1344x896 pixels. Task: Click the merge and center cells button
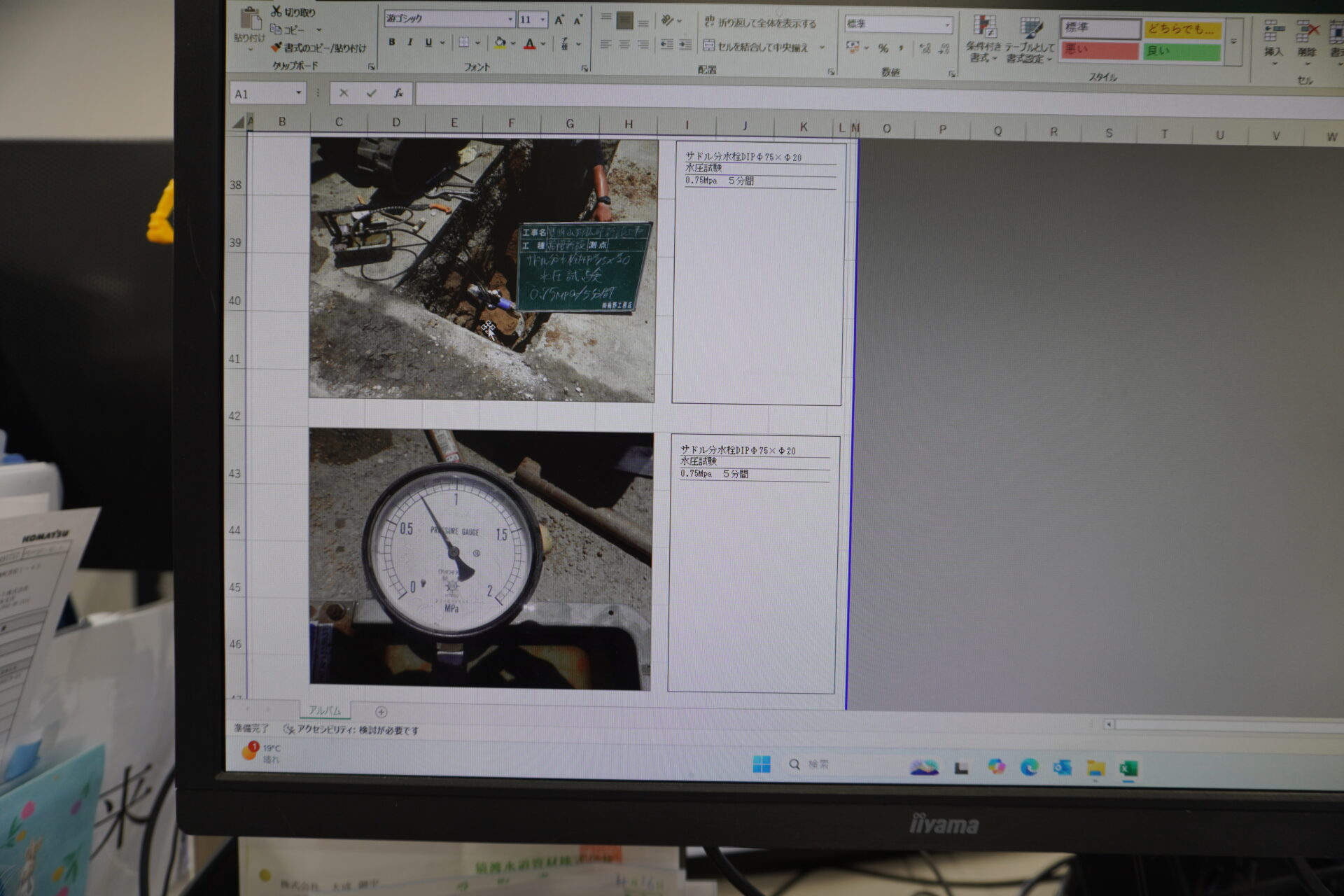(756, 47)
